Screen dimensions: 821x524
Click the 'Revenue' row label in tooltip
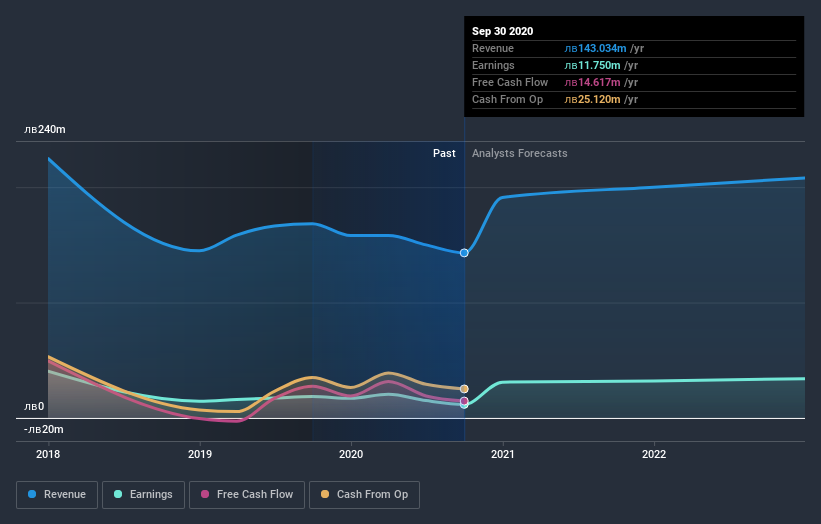(493, 48)
